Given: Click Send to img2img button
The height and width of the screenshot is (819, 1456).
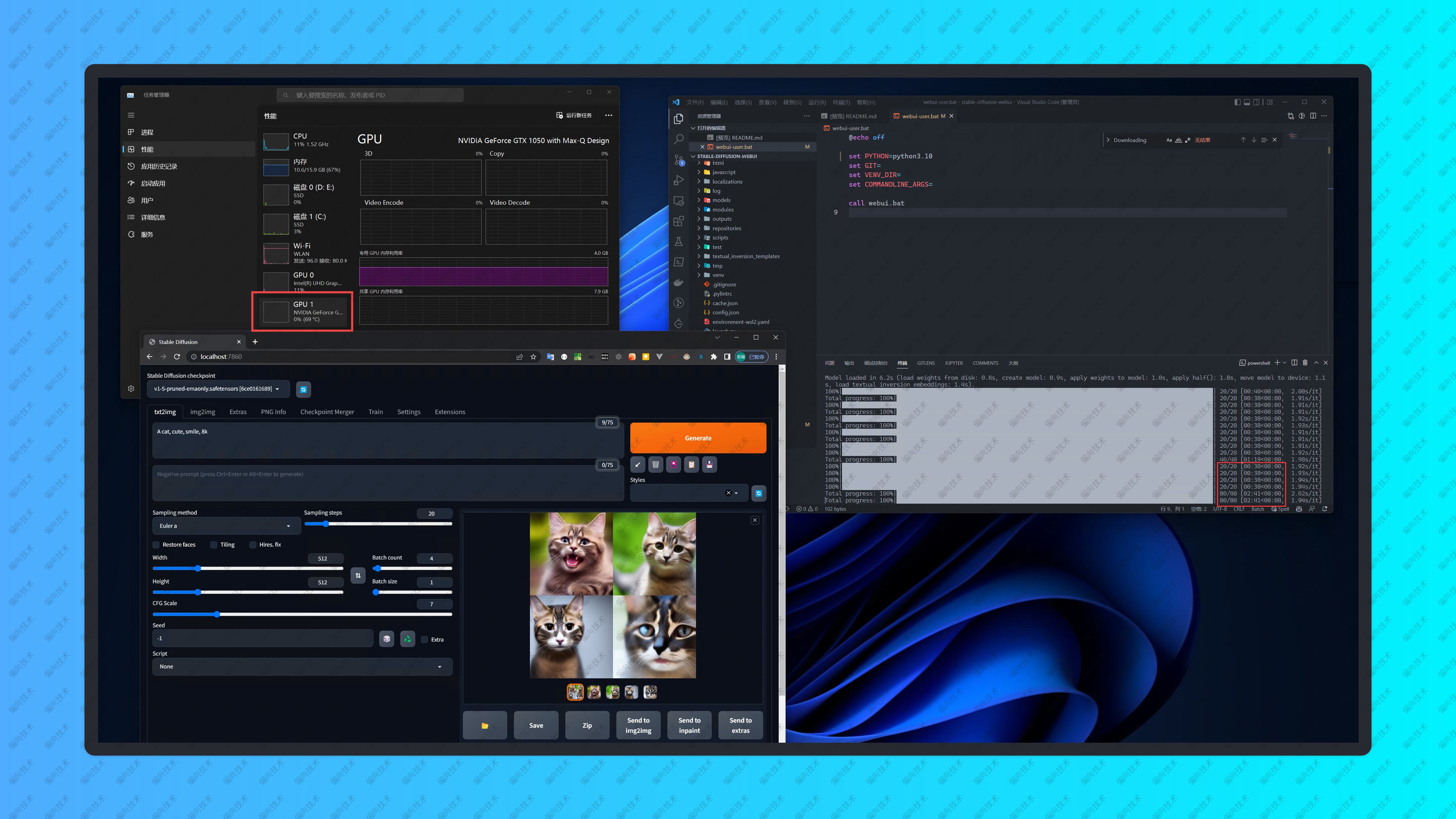Looking at the screenshot, I should (638, 726).
